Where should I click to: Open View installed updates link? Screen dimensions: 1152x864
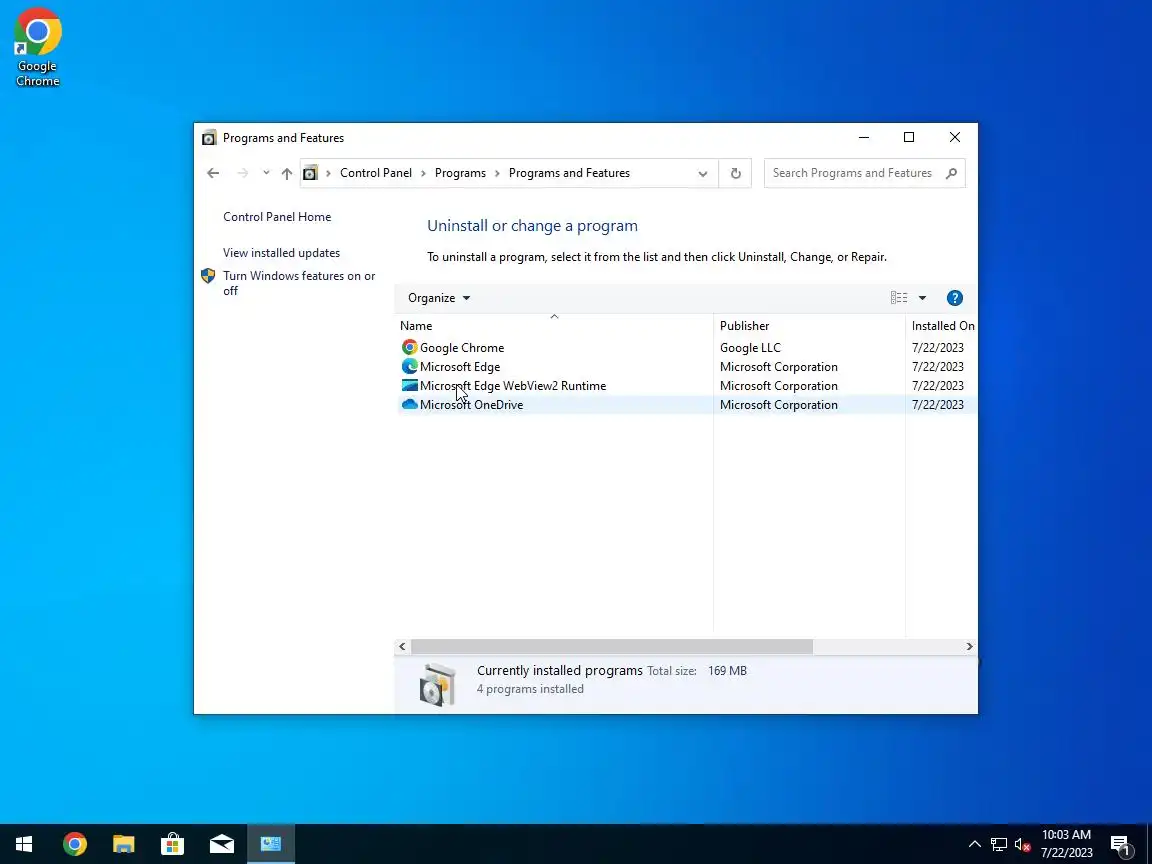281,253
